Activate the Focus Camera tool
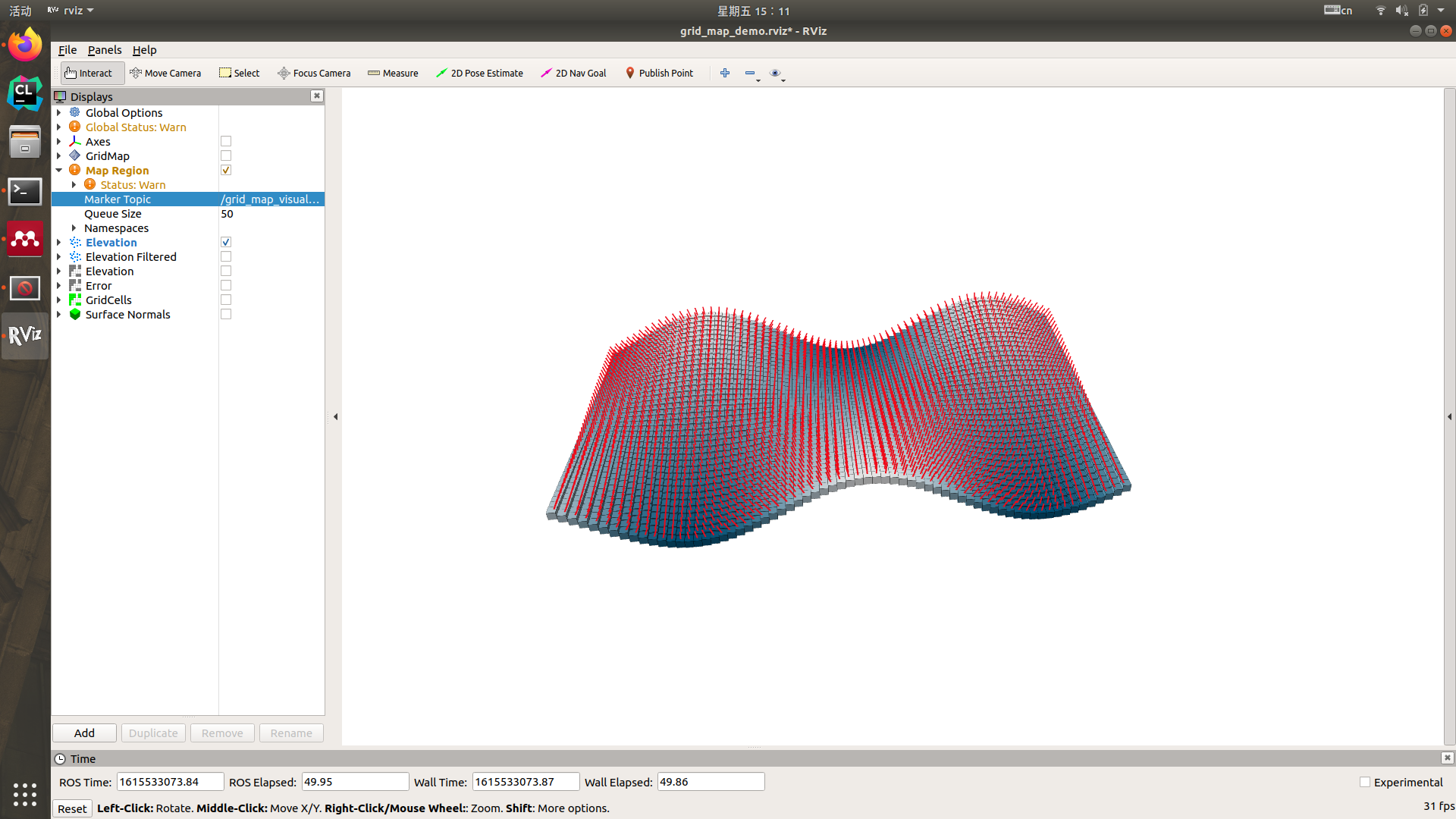The height and width of the screenshot is (819, 1456). (314, 73)
